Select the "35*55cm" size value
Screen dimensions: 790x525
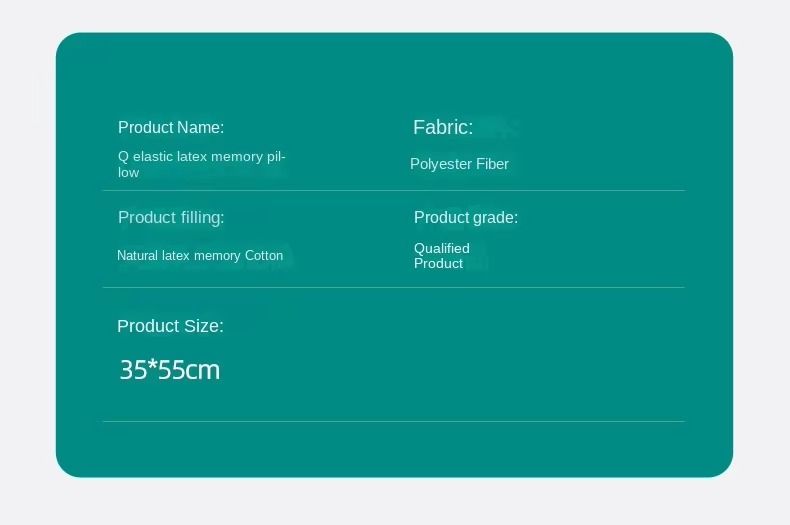[170, 370]
